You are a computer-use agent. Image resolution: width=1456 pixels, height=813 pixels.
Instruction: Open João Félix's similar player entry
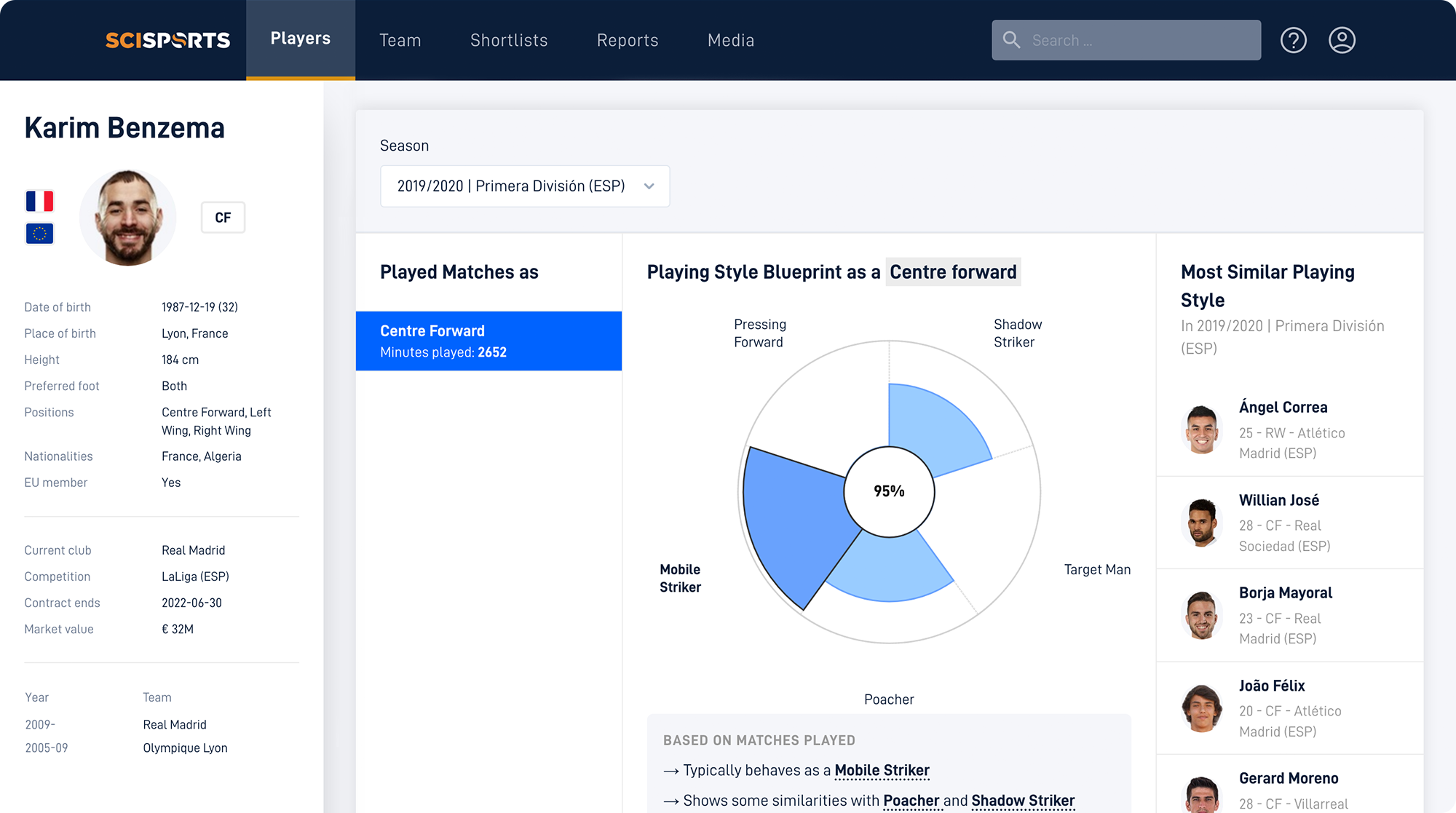click(x=1290, y=708)
